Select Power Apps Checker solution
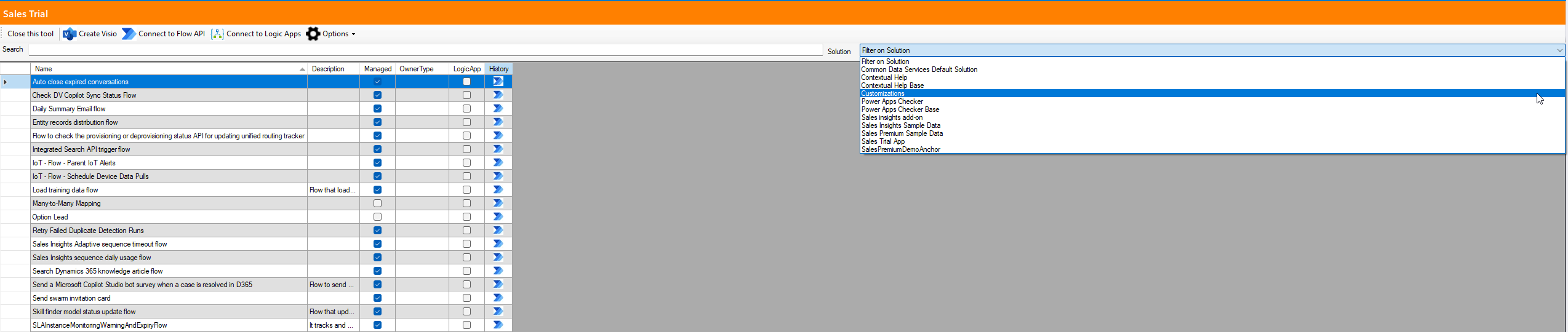This screenshot has height=332, width=1568. tap(1212, 101)
